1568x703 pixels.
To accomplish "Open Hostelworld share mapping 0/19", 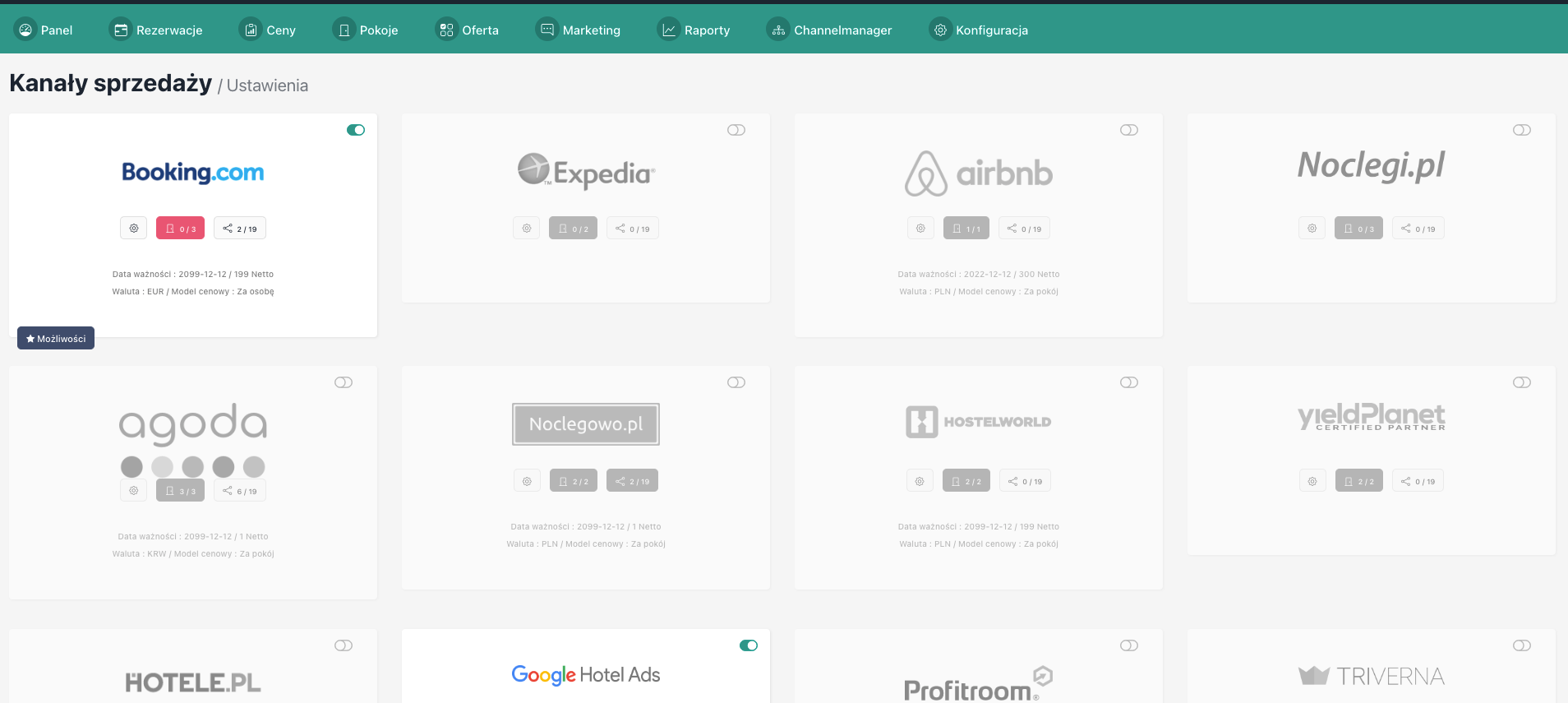I will coord(1026,481).
